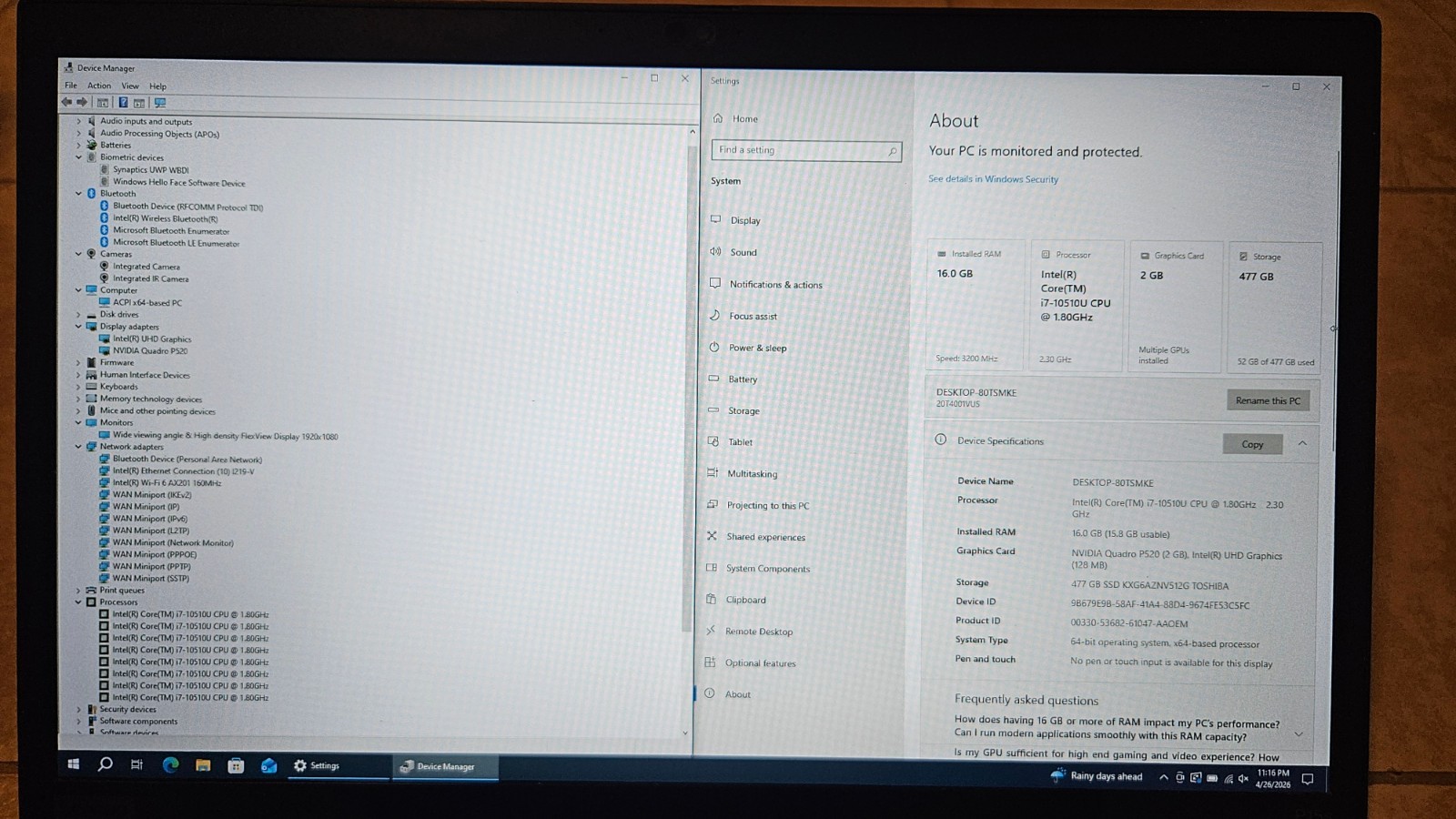Open the Display settings icon in the sidebar
The image size is (1456, 819).
click(x=716, y=219)
